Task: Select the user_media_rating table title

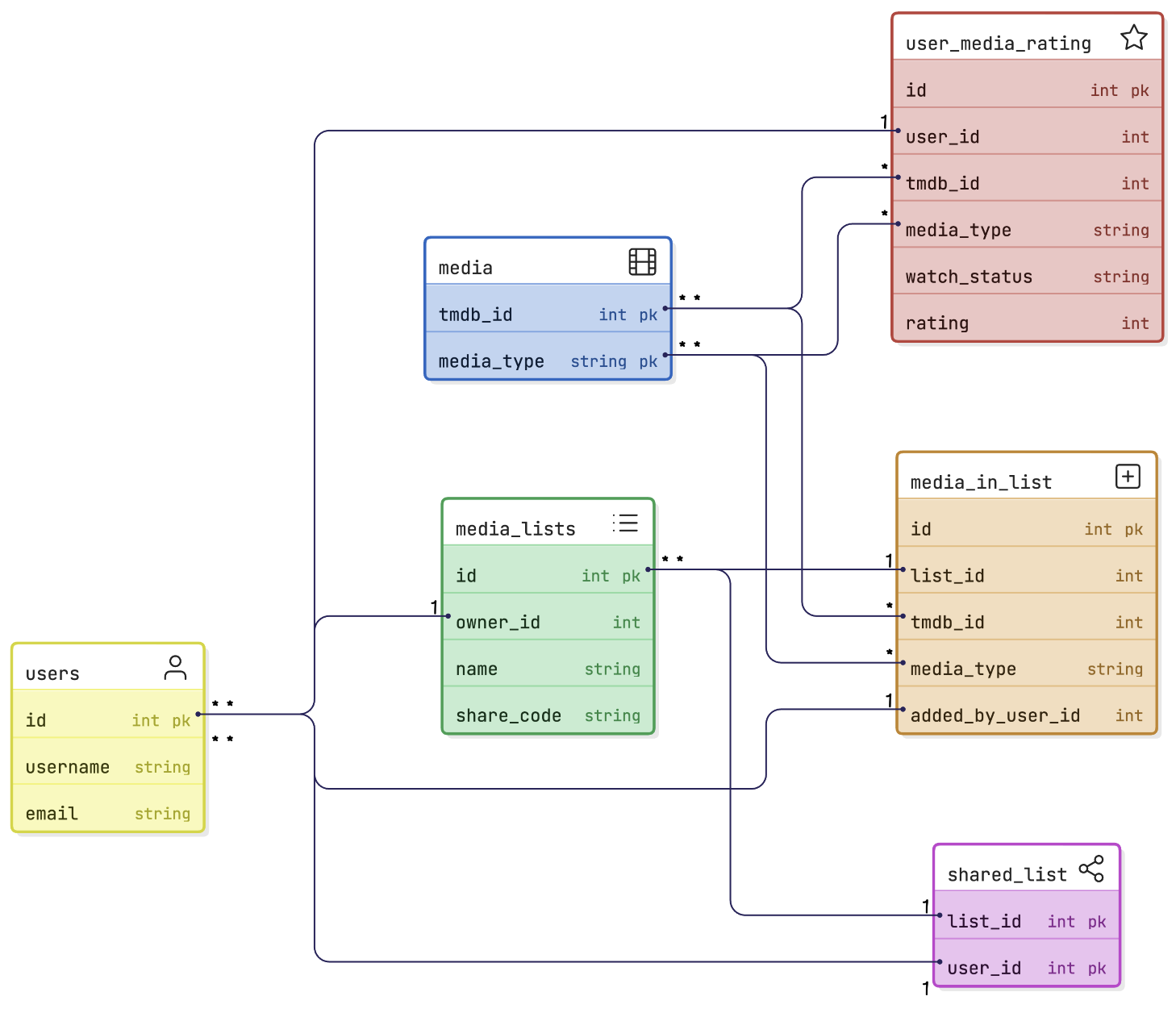Action: (x=998, y=44)
